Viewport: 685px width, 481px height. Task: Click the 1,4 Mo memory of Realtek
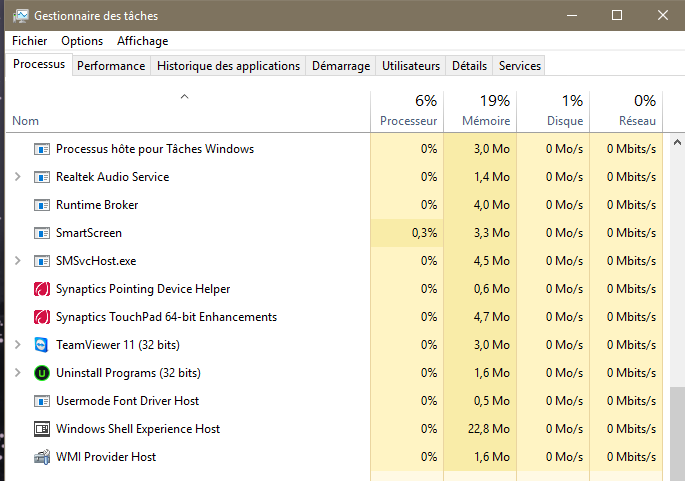pos(491,177)
